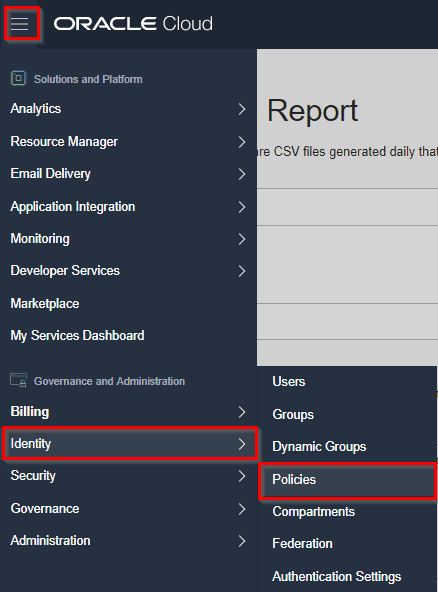This screenshot has width=438, height=592.
Task: Click the Governance and Administration heading text
Action: pos(109,381)
